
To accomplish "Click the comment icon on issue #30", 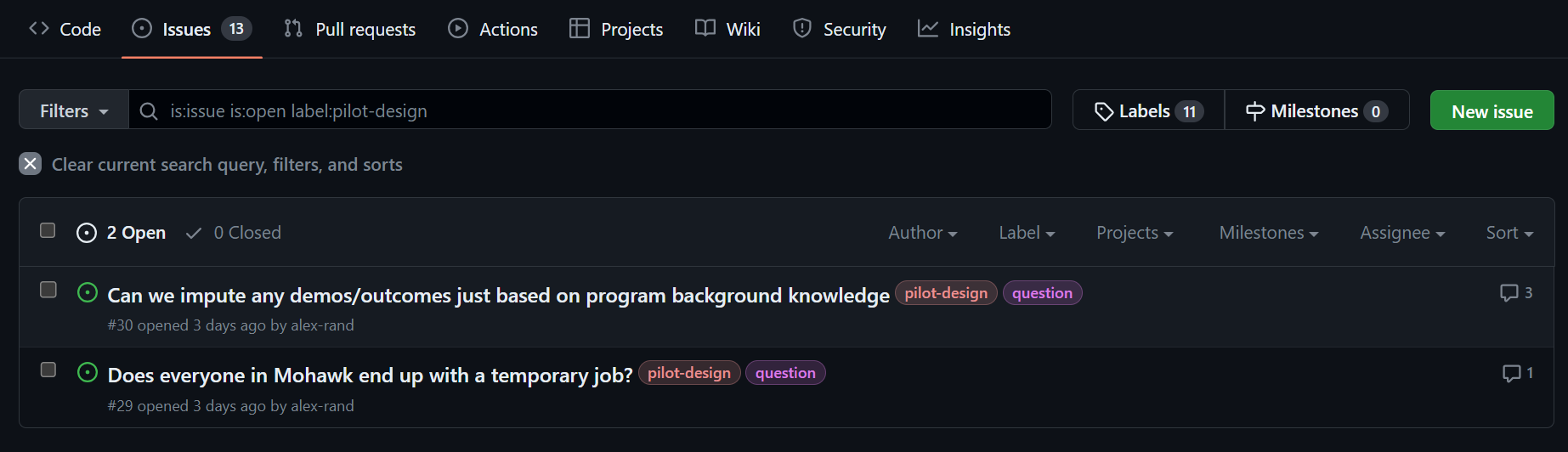I will (1509, 293).
